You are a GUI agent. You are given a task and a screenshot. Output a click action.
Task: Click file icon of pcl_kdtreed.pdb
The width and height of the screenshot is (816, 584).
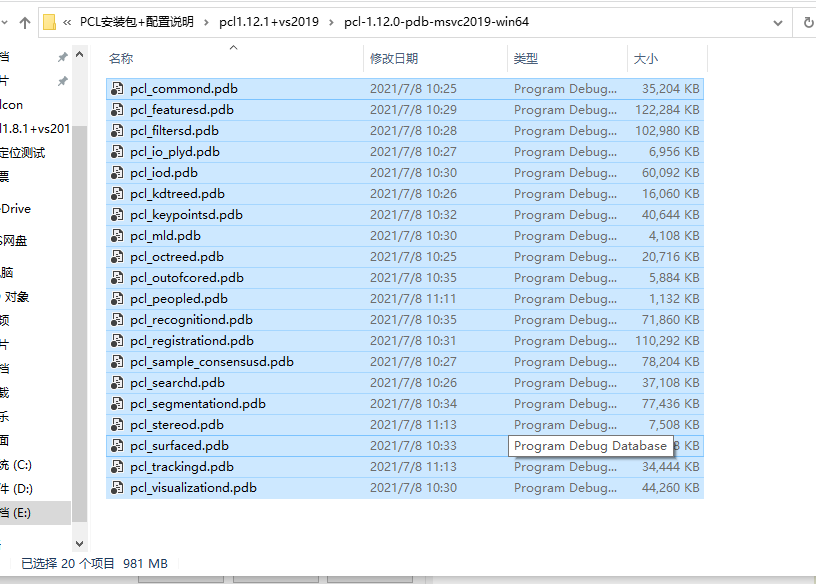(x=117, y=194)
